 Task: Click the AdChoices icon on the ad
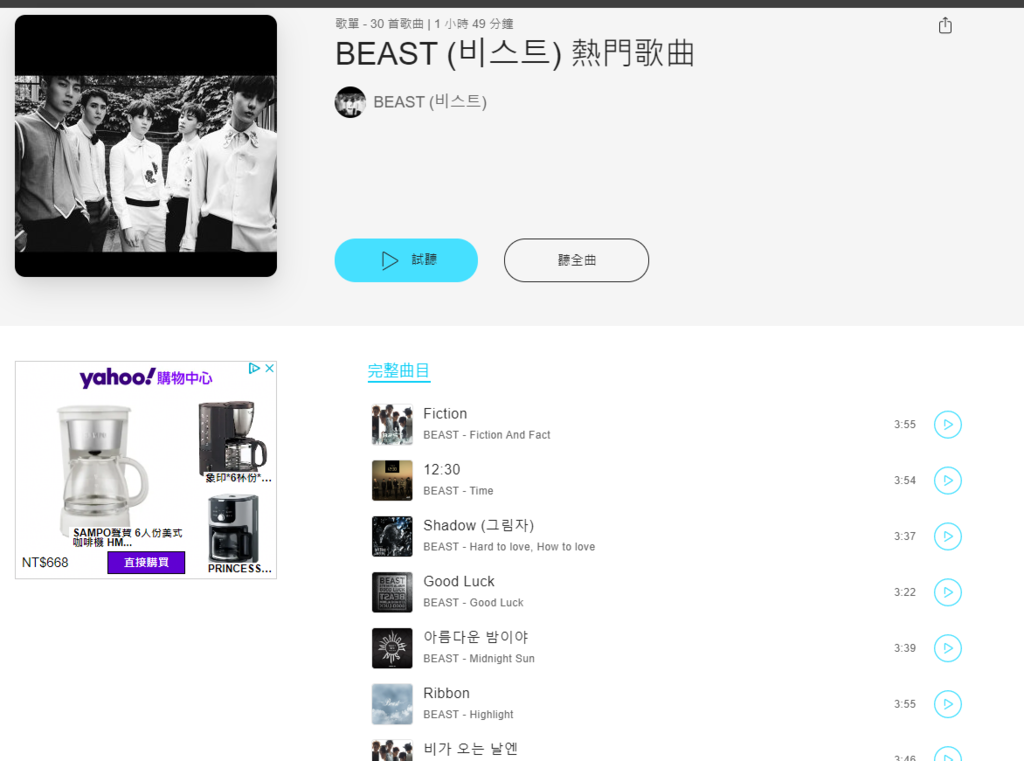pos(255,368)
